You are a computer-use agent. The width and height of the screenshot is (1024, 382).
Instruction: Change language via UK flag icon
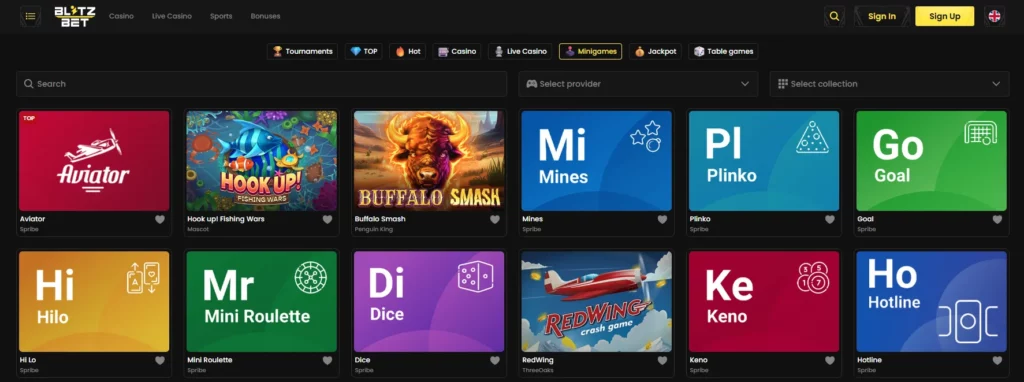point(994,16)
